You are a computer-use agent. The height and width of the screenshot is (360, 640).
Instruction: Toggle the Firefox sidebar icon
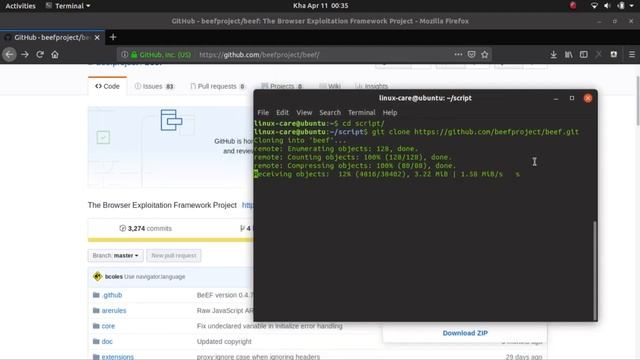(x=584, y=54)
